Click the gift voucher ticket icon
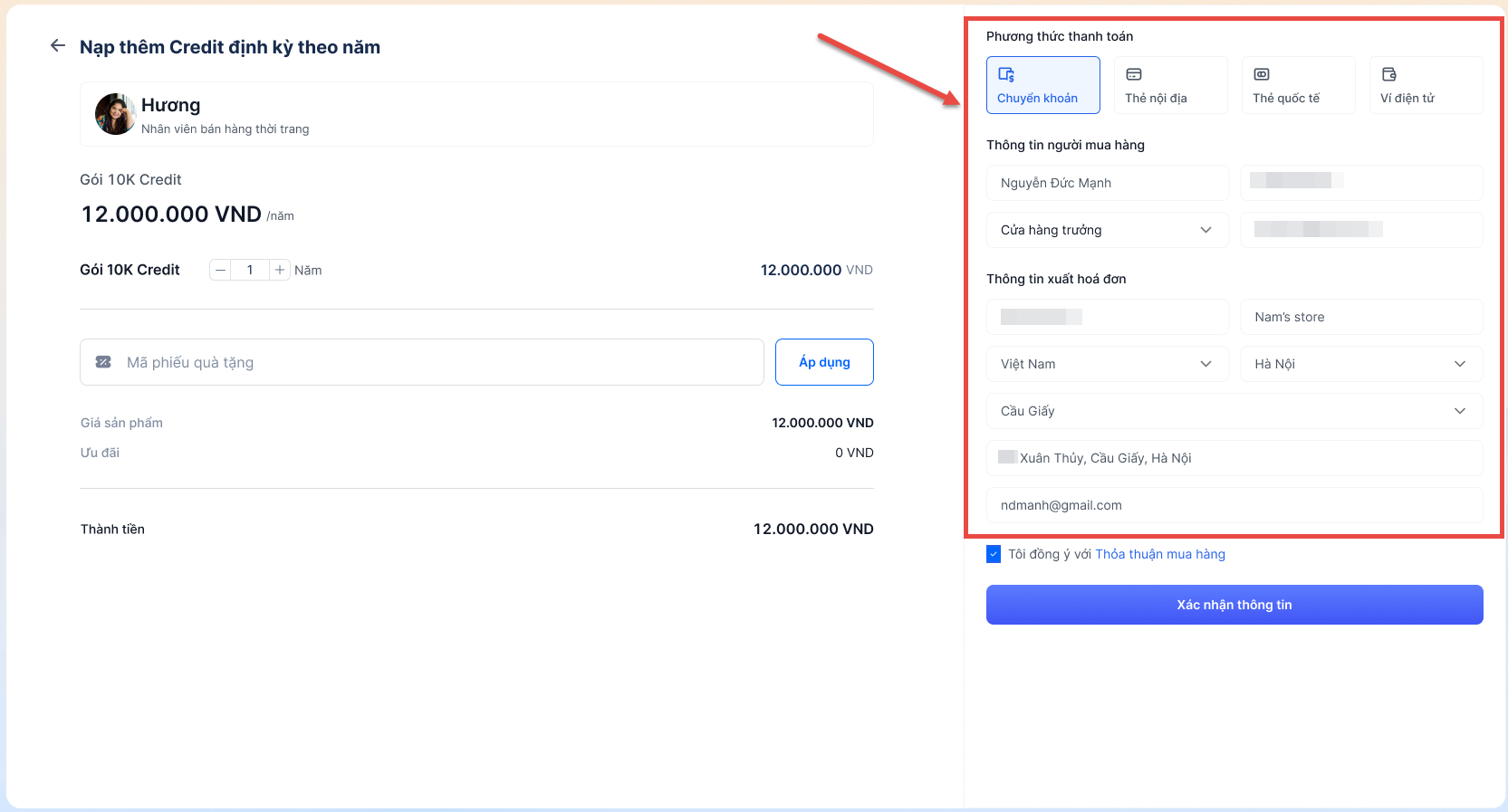This screenshot has height=812, width=1508. pos(103,362)
